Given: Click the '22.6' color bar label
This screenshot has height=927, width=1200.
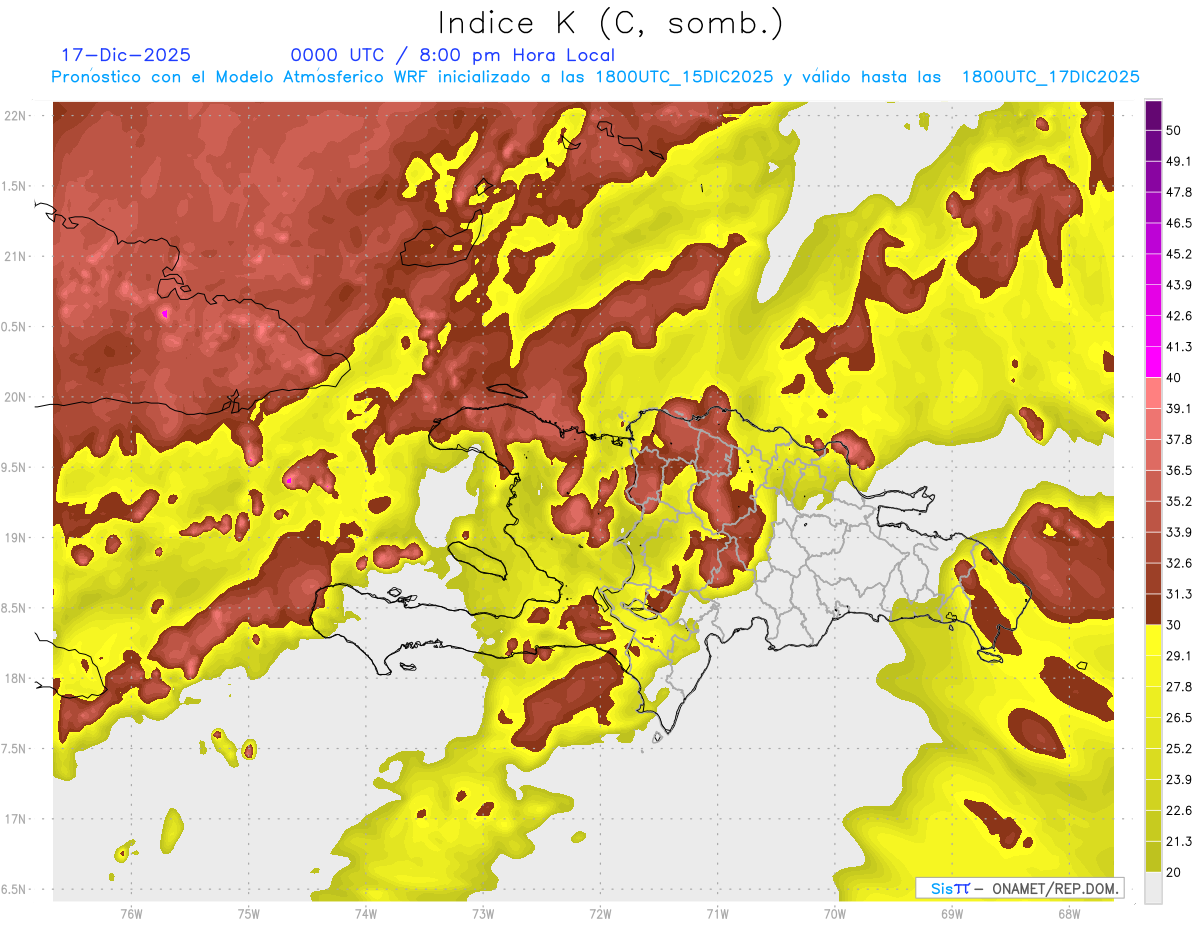Looking at the screenshot, I should tap(1179, 810).
